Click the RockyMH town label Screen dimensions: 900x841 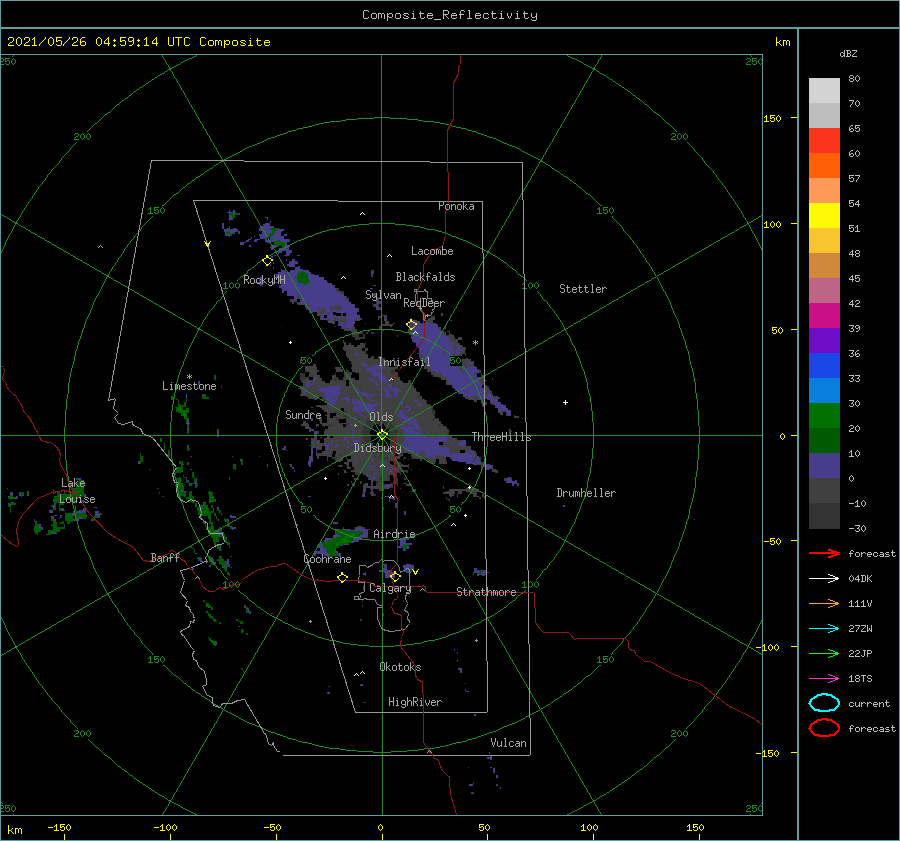[x=265, y=280]
